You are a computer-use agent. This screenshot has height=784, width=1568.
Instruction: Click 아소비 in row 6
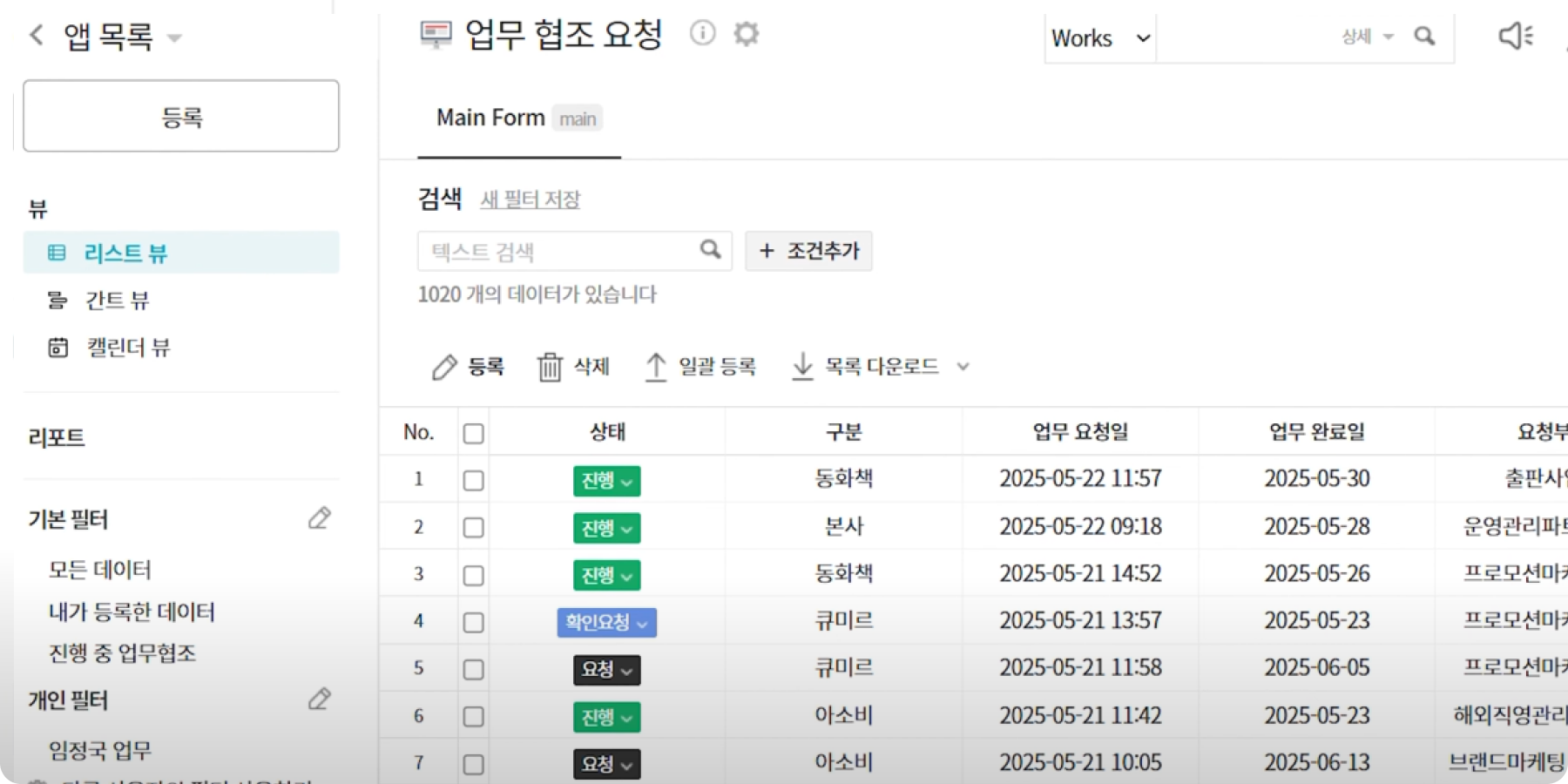pyautogui.click(x=843, y=715)
